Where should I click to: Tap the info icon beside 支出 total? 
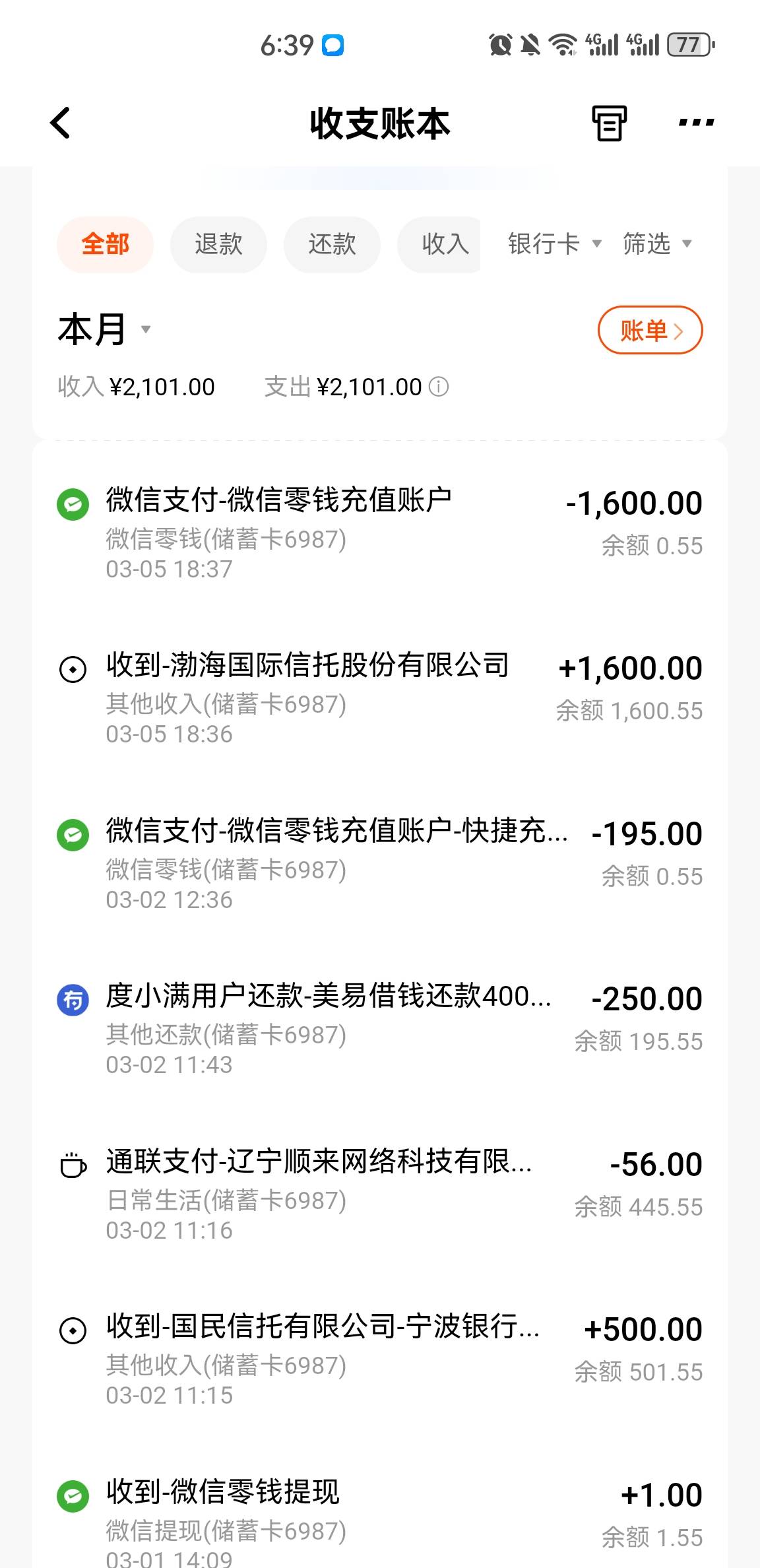(439, 387)
